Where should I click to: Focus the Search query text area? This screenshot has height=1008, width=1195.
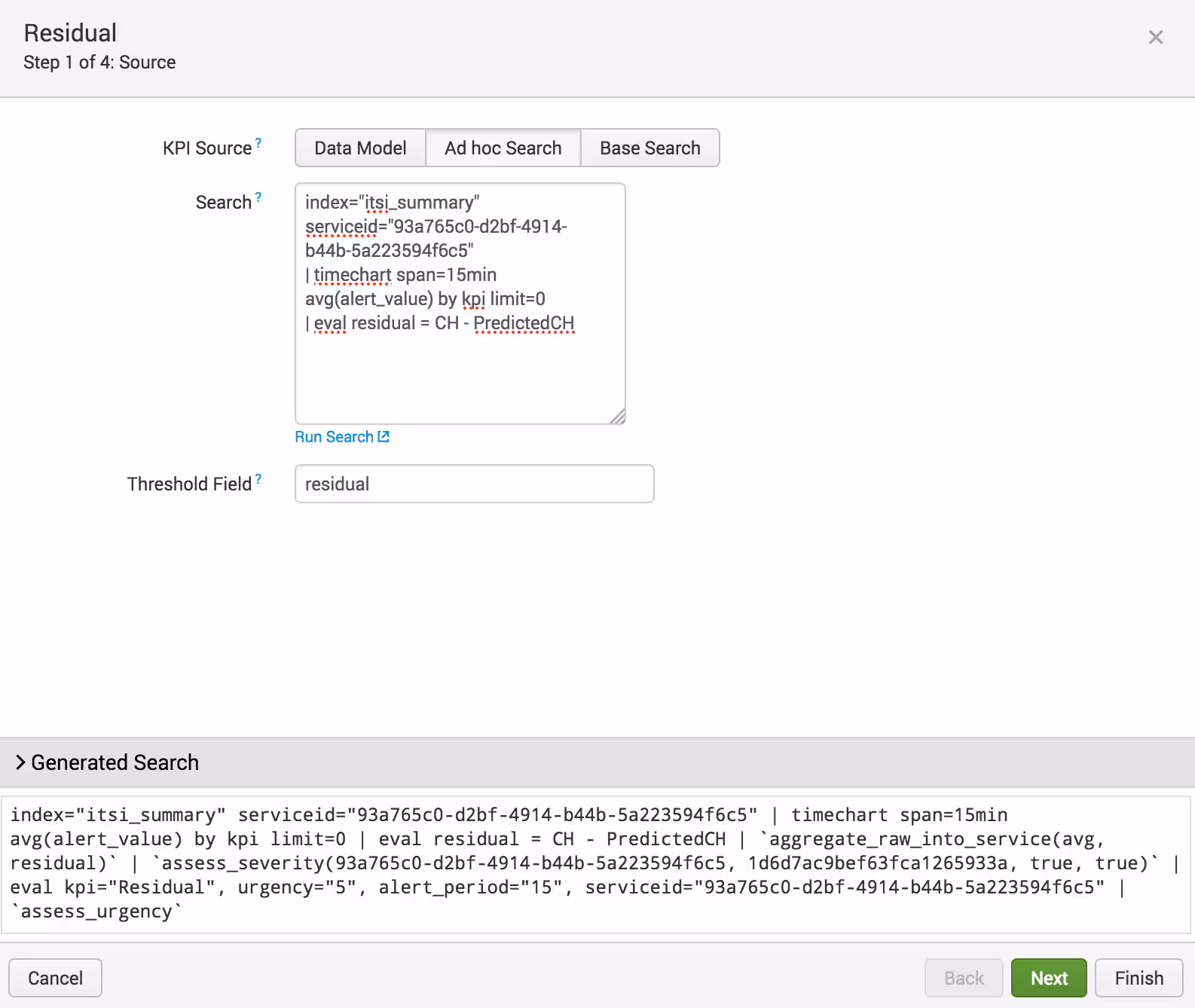tap(460, 369)
